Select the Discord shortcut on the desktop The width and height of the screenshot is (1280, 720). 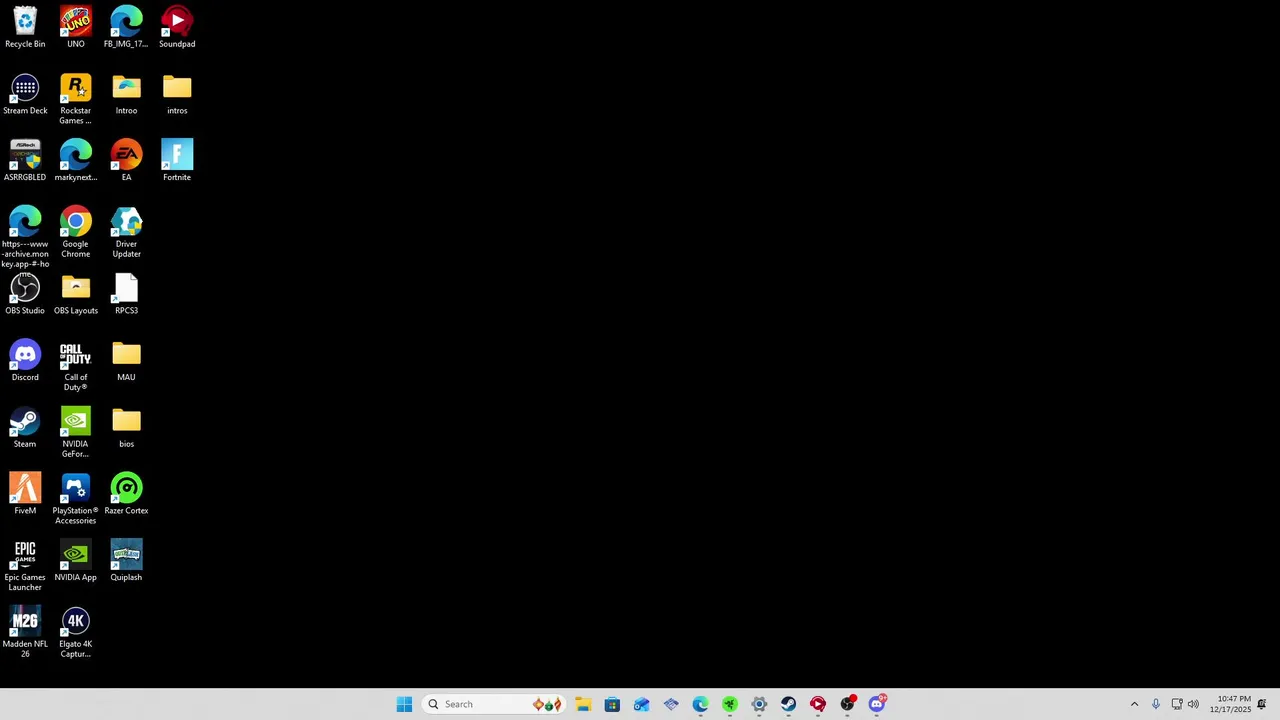pos(25,361)
